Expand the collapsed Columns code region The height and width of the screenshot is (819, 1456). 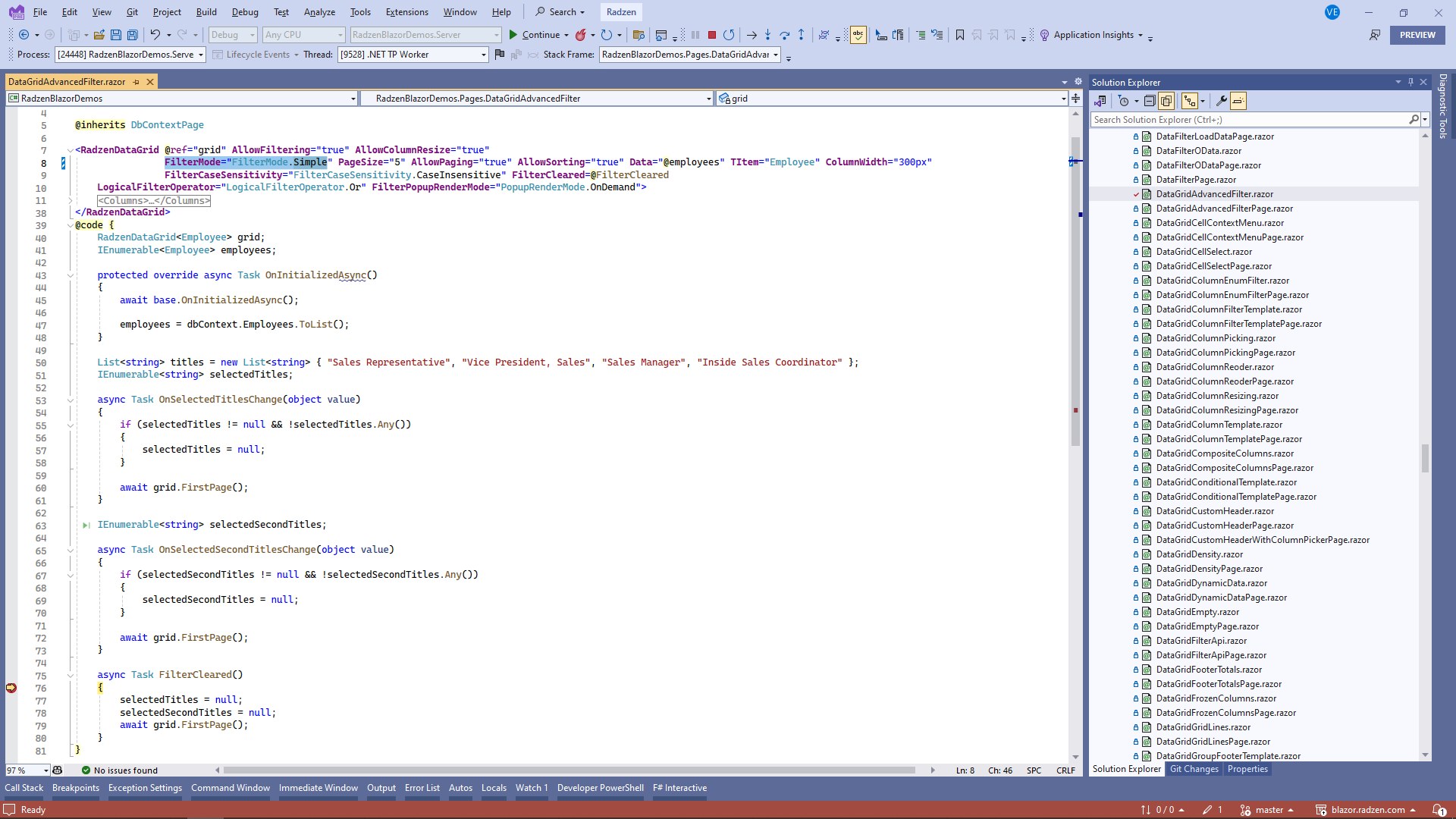(71, 201)
